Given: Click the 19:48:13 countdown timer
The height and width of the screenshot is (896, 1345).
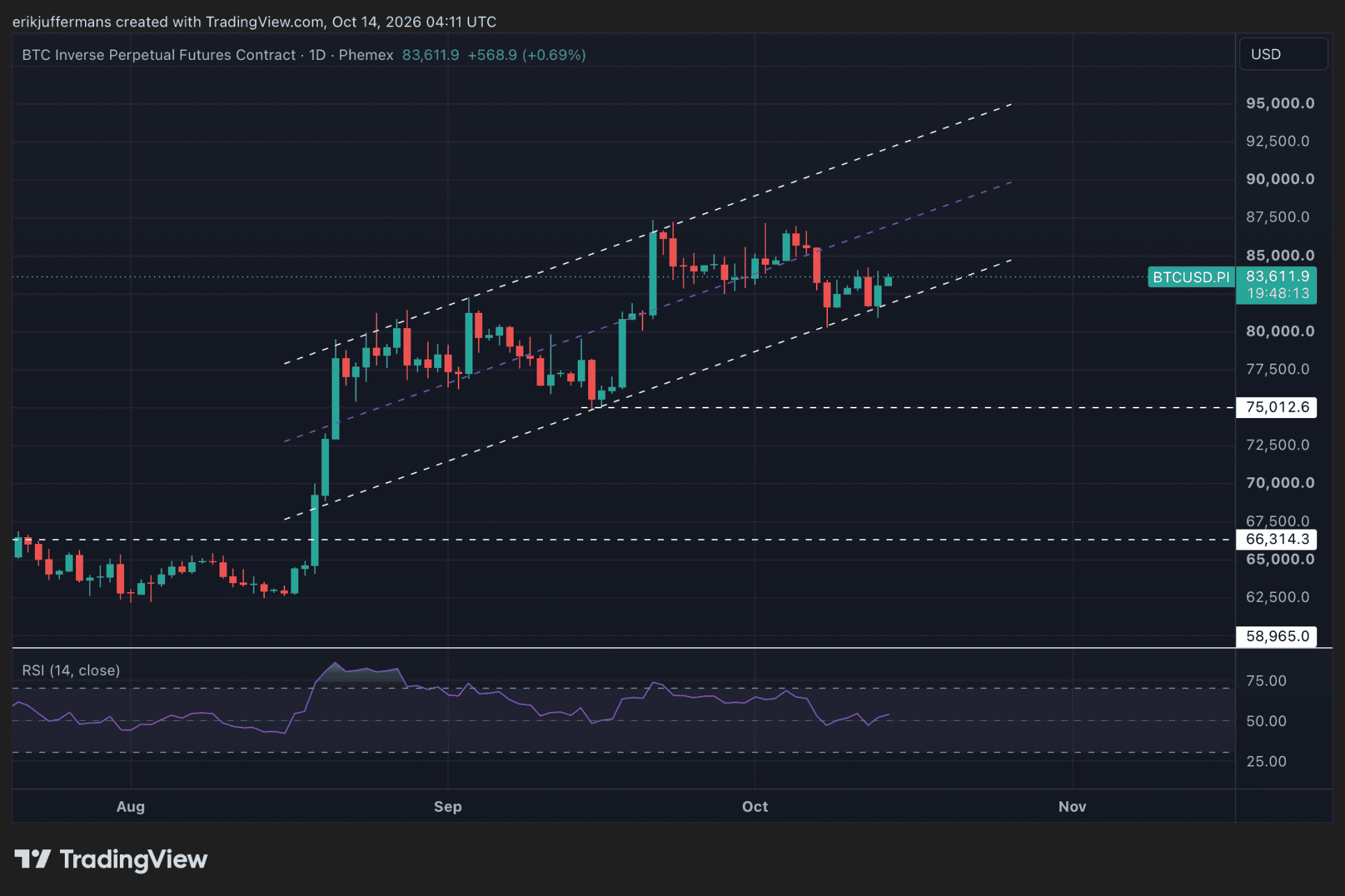Looking at the screenshot, I should 1277,293.
